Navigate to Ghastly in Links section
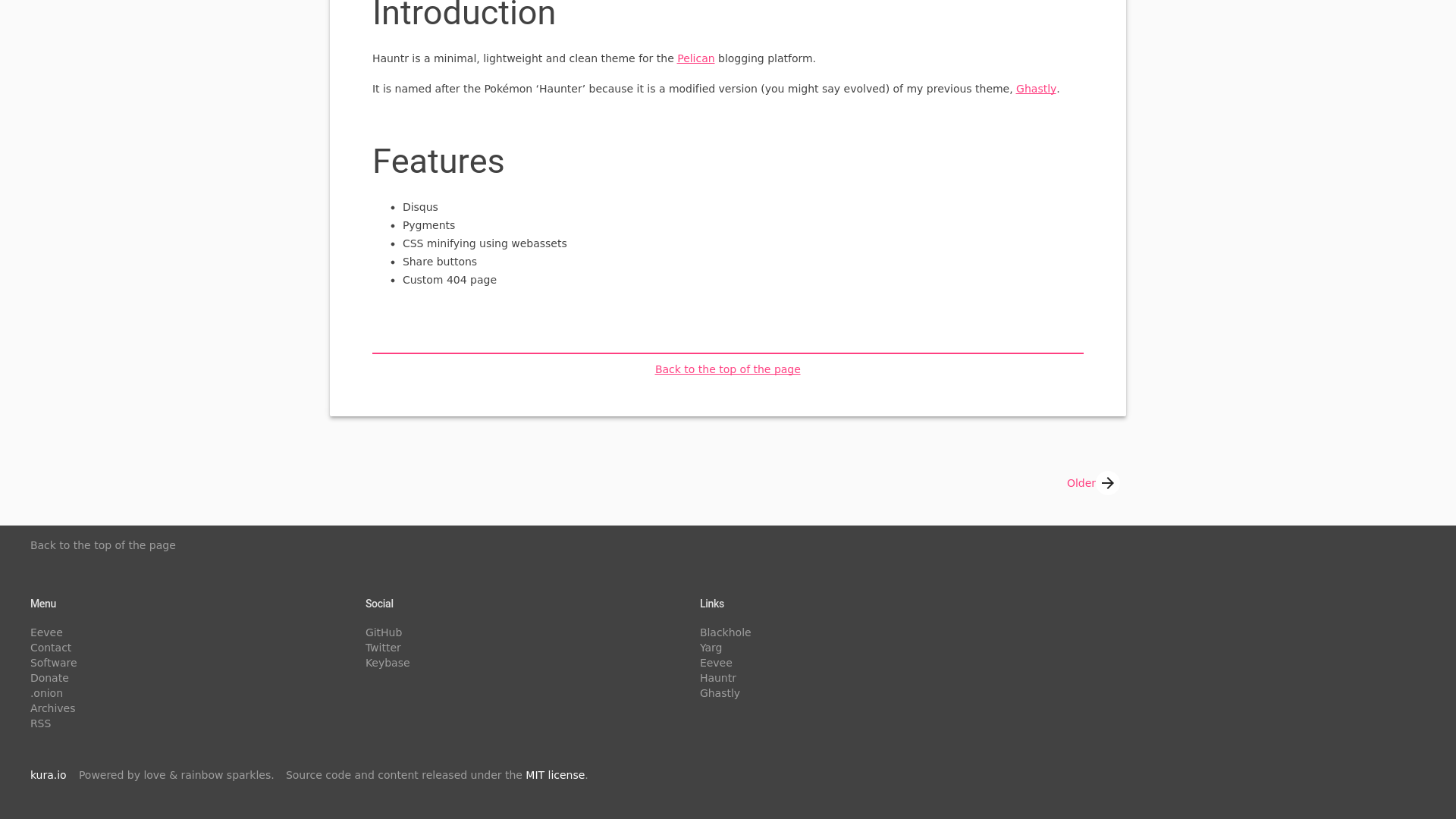 pyautogui.click(x=720, y=693)
